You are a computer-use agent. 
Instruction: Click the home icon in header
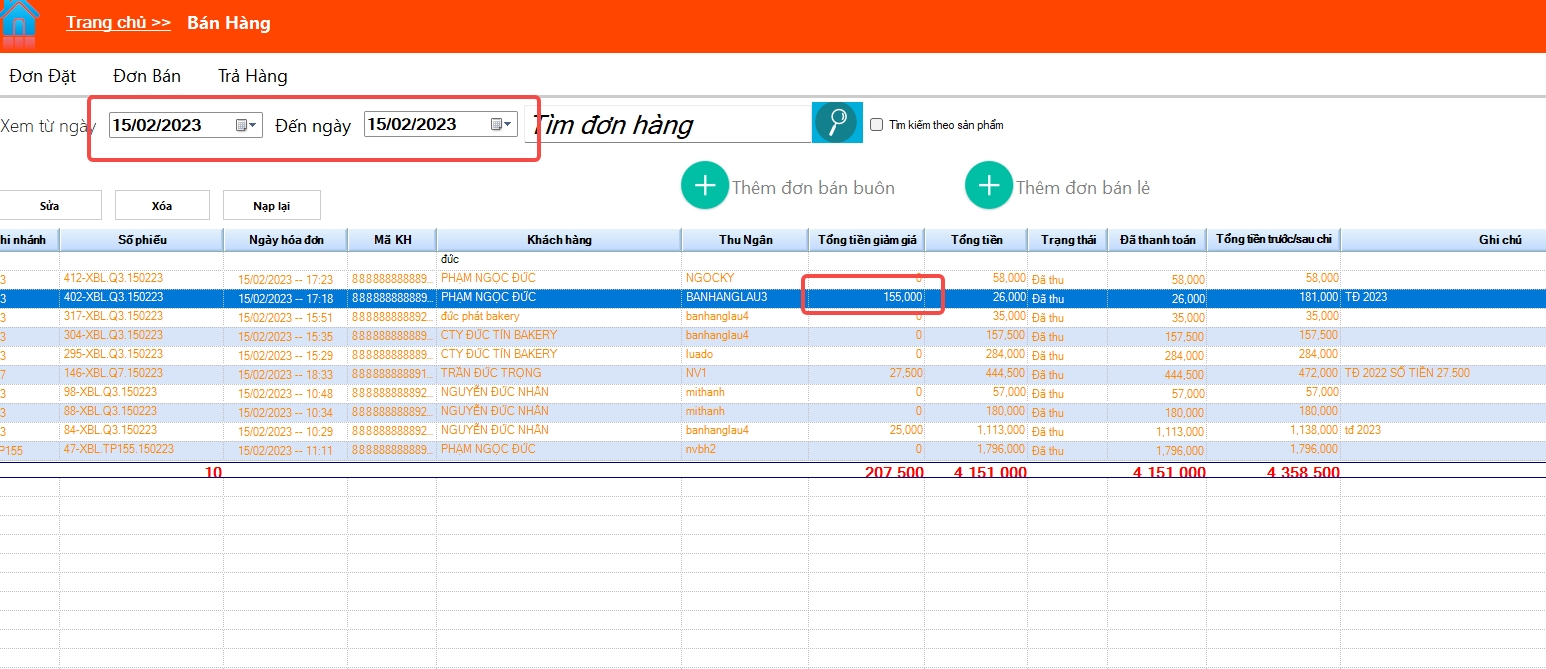coord(20,24)
